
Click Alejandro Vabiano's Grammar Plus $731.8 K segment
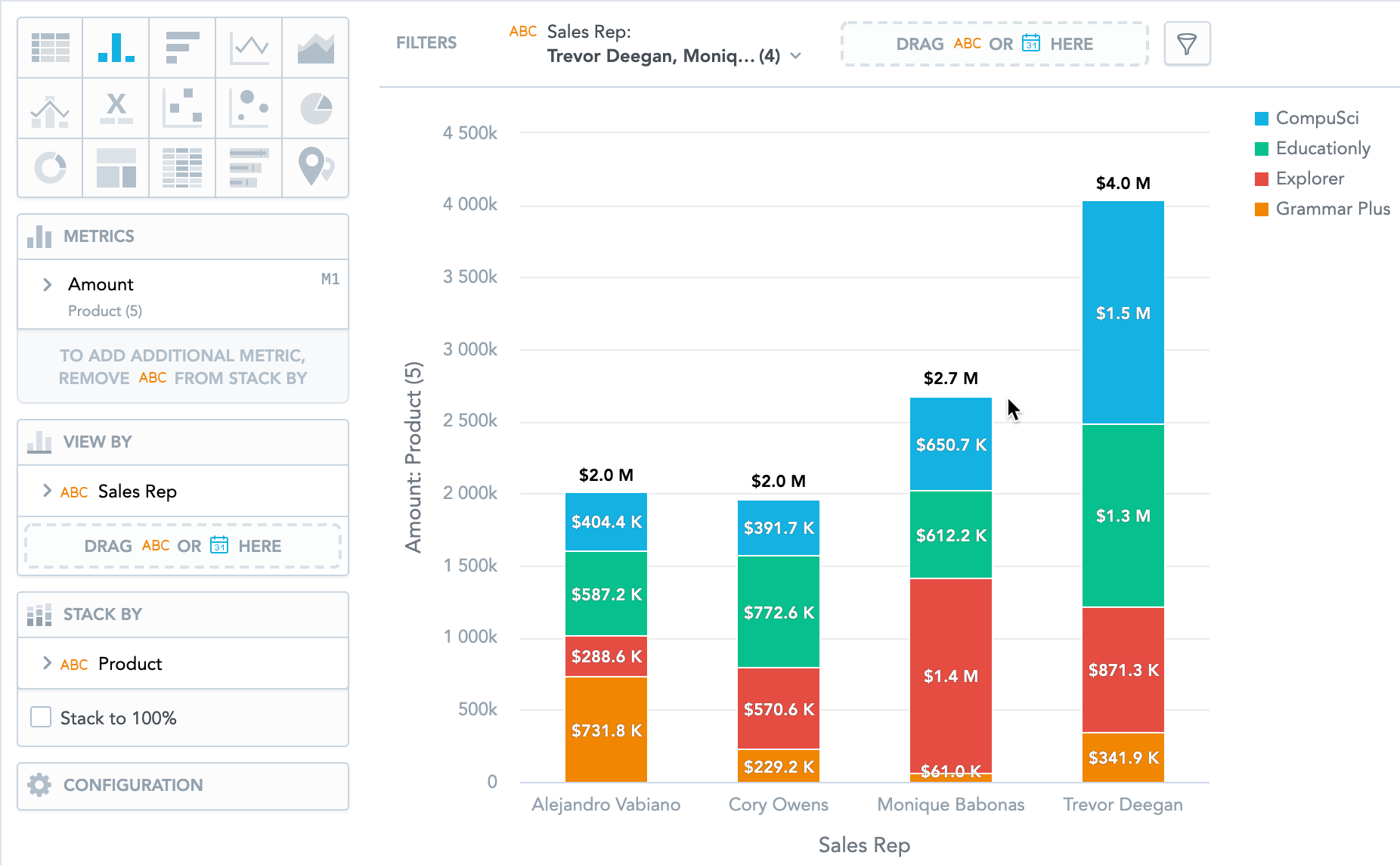tap(606, 730)
